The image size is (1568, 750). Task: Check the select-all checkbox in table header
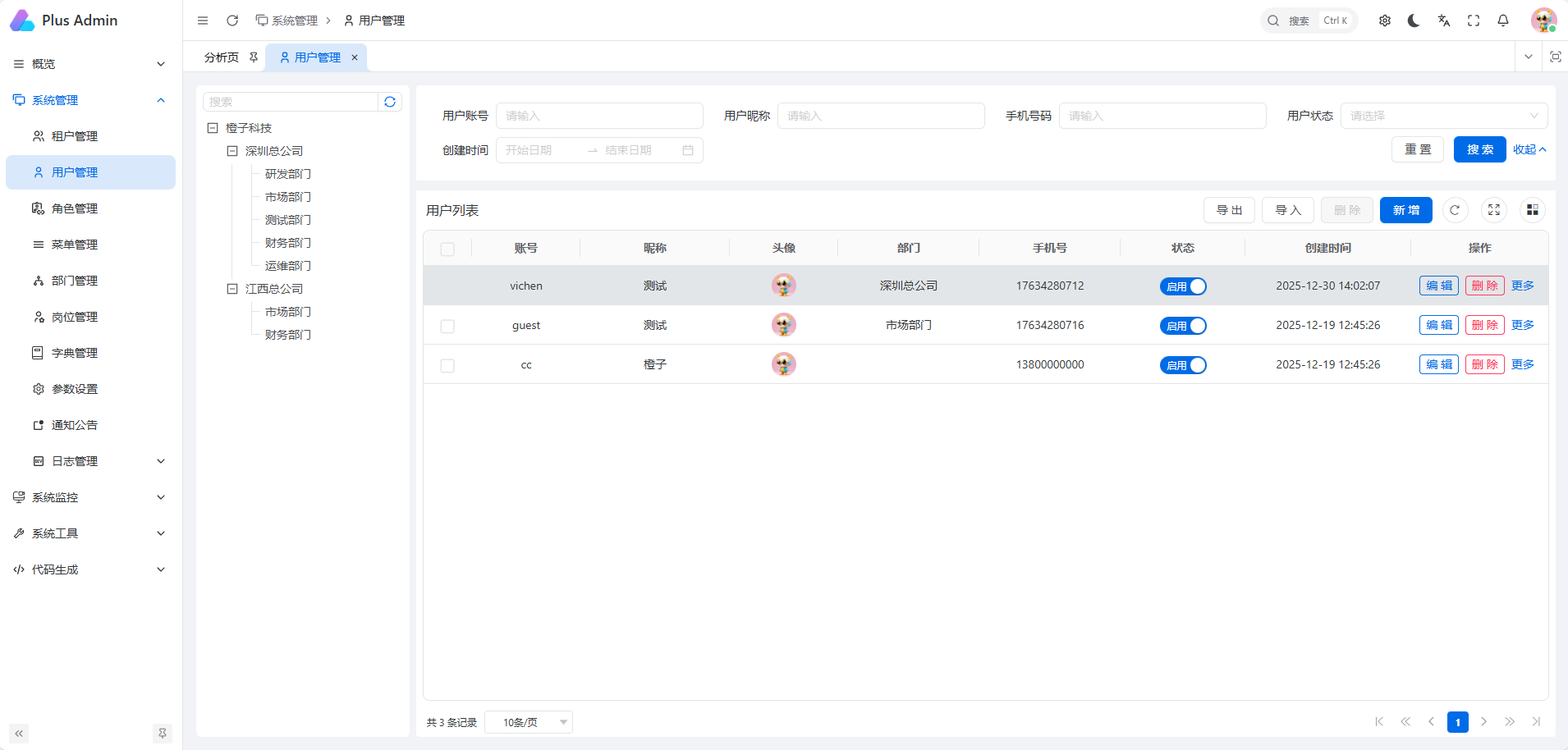[447, 249]
